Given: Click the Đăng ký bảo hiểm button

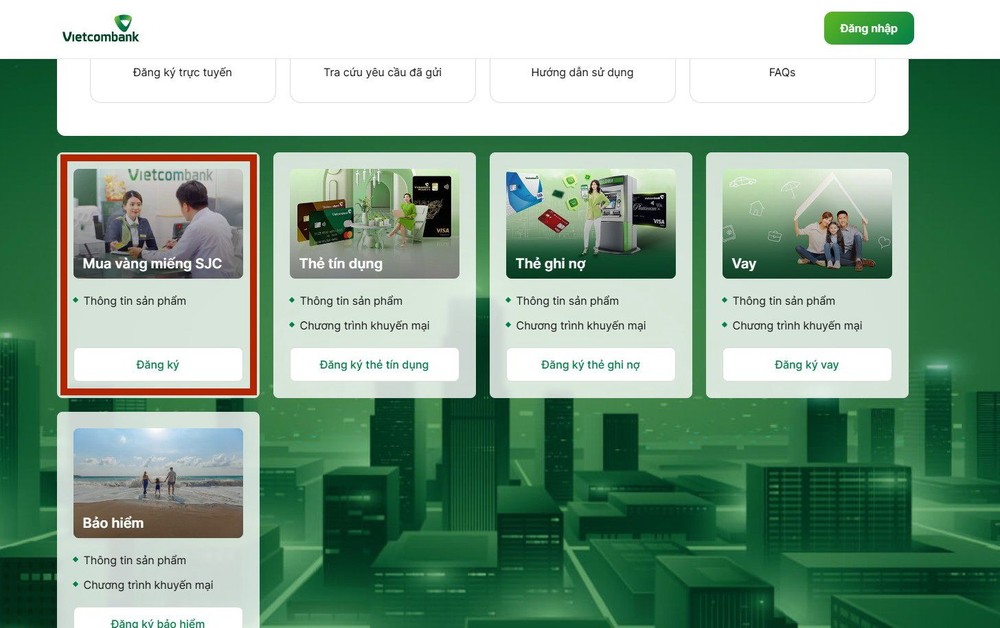Looking at the screenshot, I should point(157,622).
